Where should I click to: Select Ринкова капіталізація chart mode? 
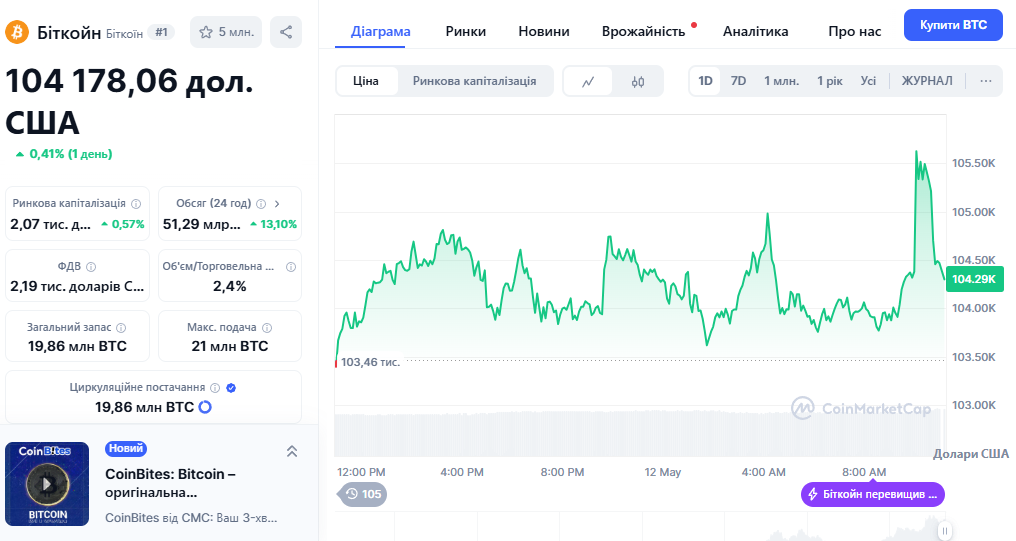point(474,81)
